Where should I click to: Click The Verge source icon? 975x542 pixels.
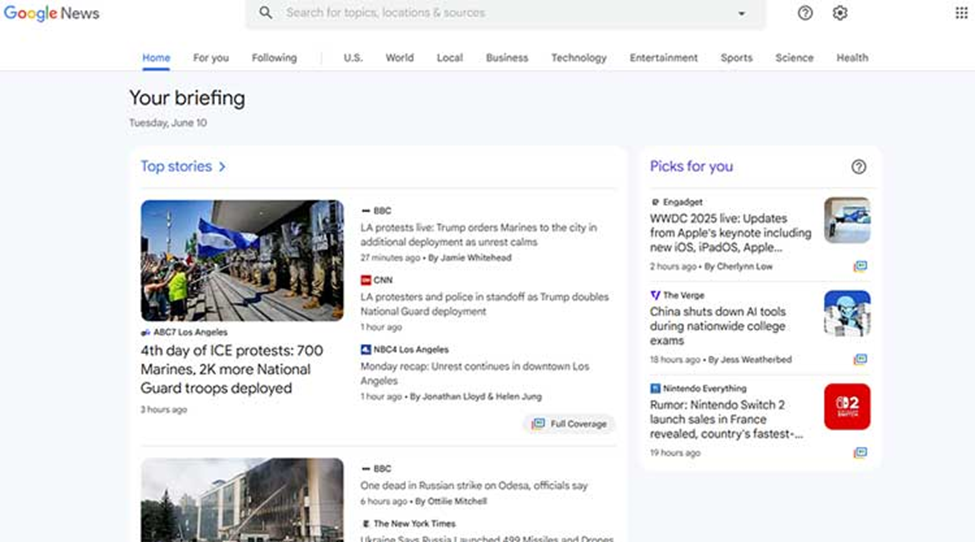[x=655, y=295]
